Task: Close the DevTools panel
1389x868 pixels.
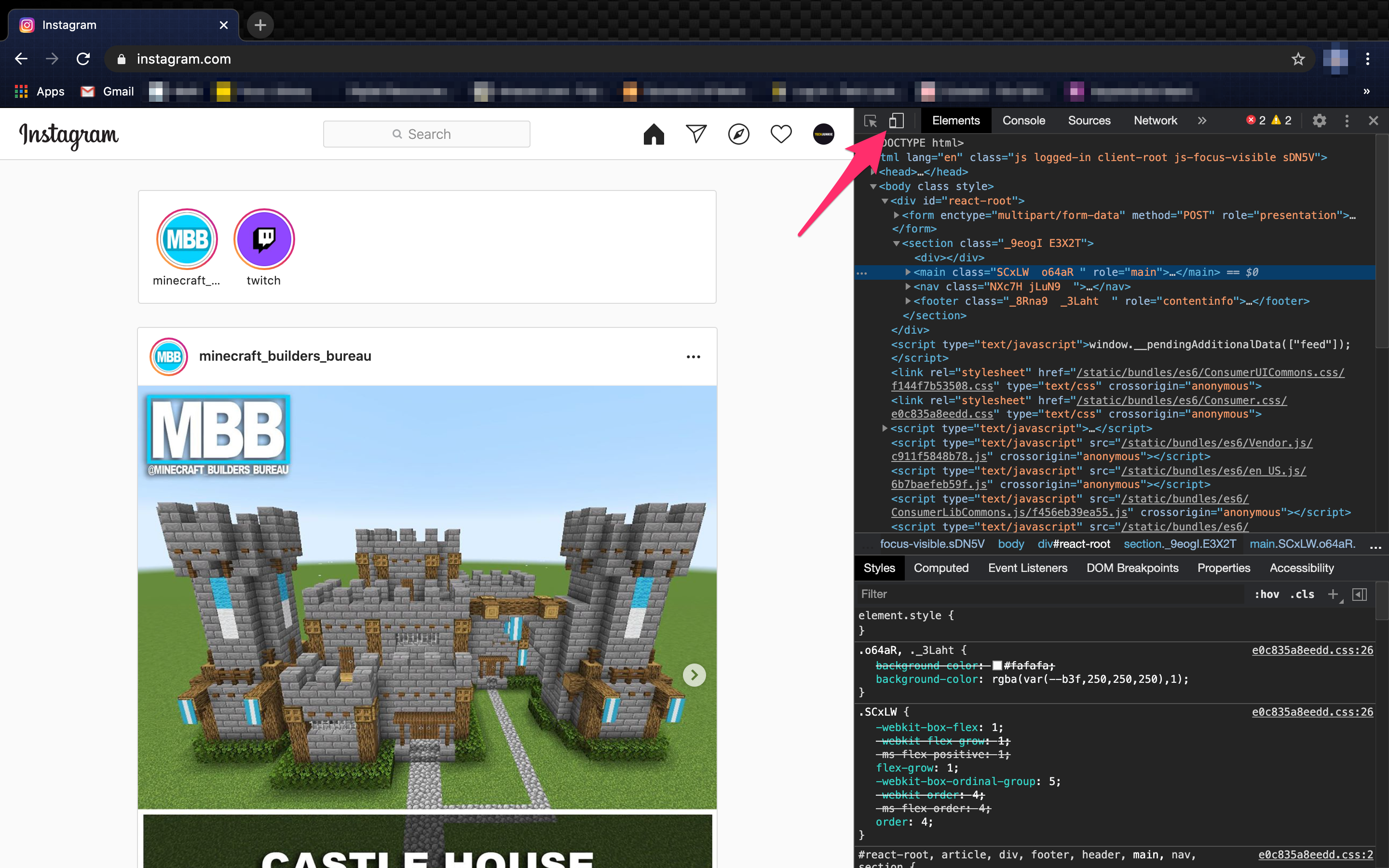Action: [1374, 121]
